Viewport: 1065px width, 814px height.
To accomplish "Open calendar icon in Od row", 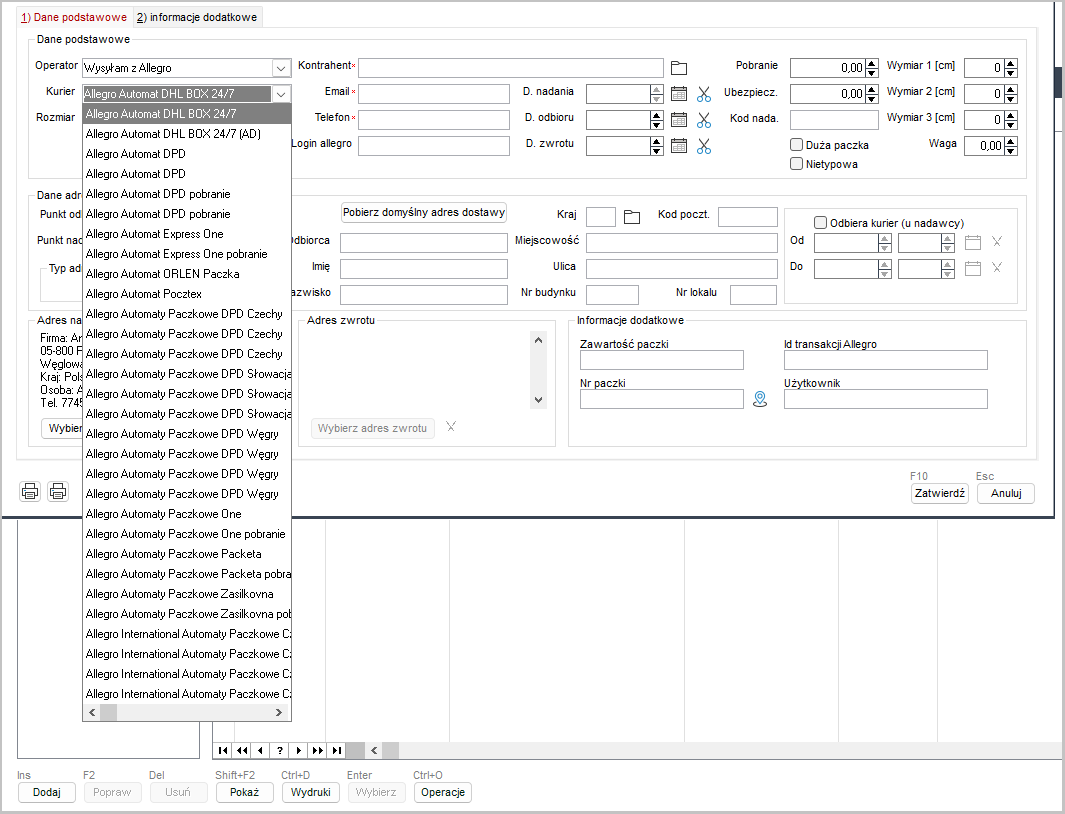I will 973,242.
